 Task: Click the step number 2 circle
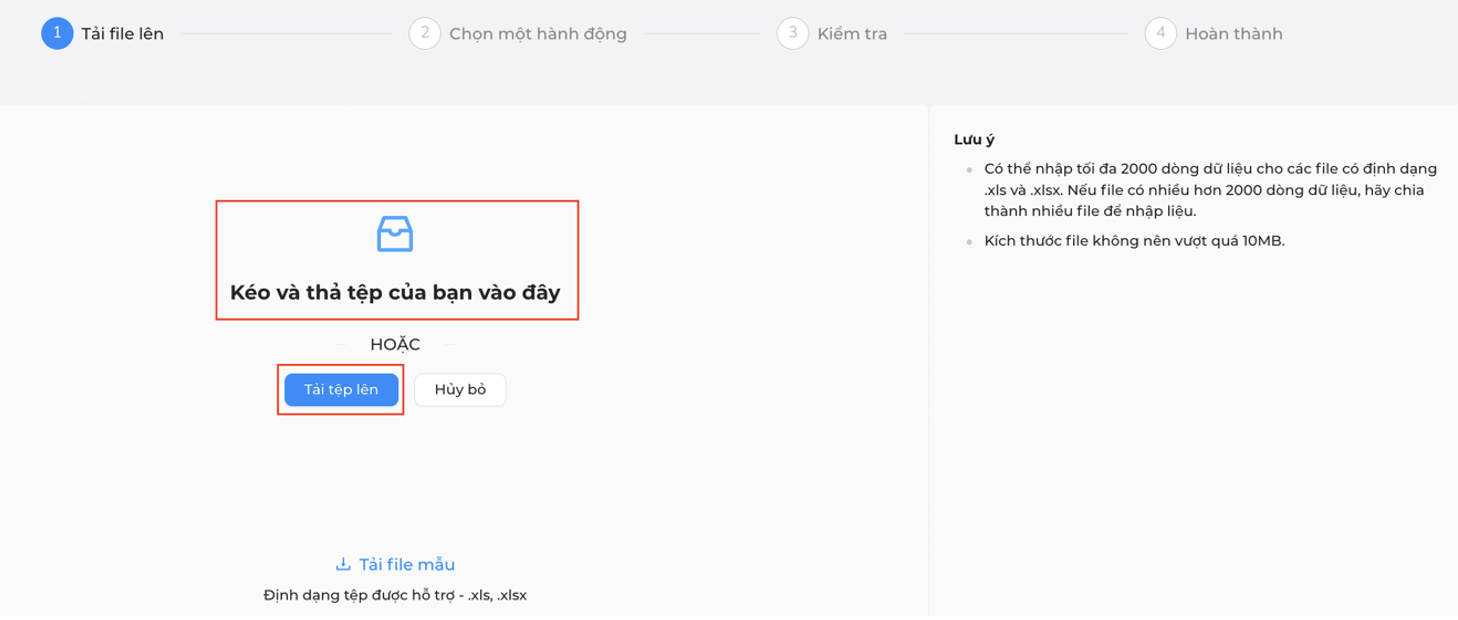pyautogui.click(x=425, y=33)
